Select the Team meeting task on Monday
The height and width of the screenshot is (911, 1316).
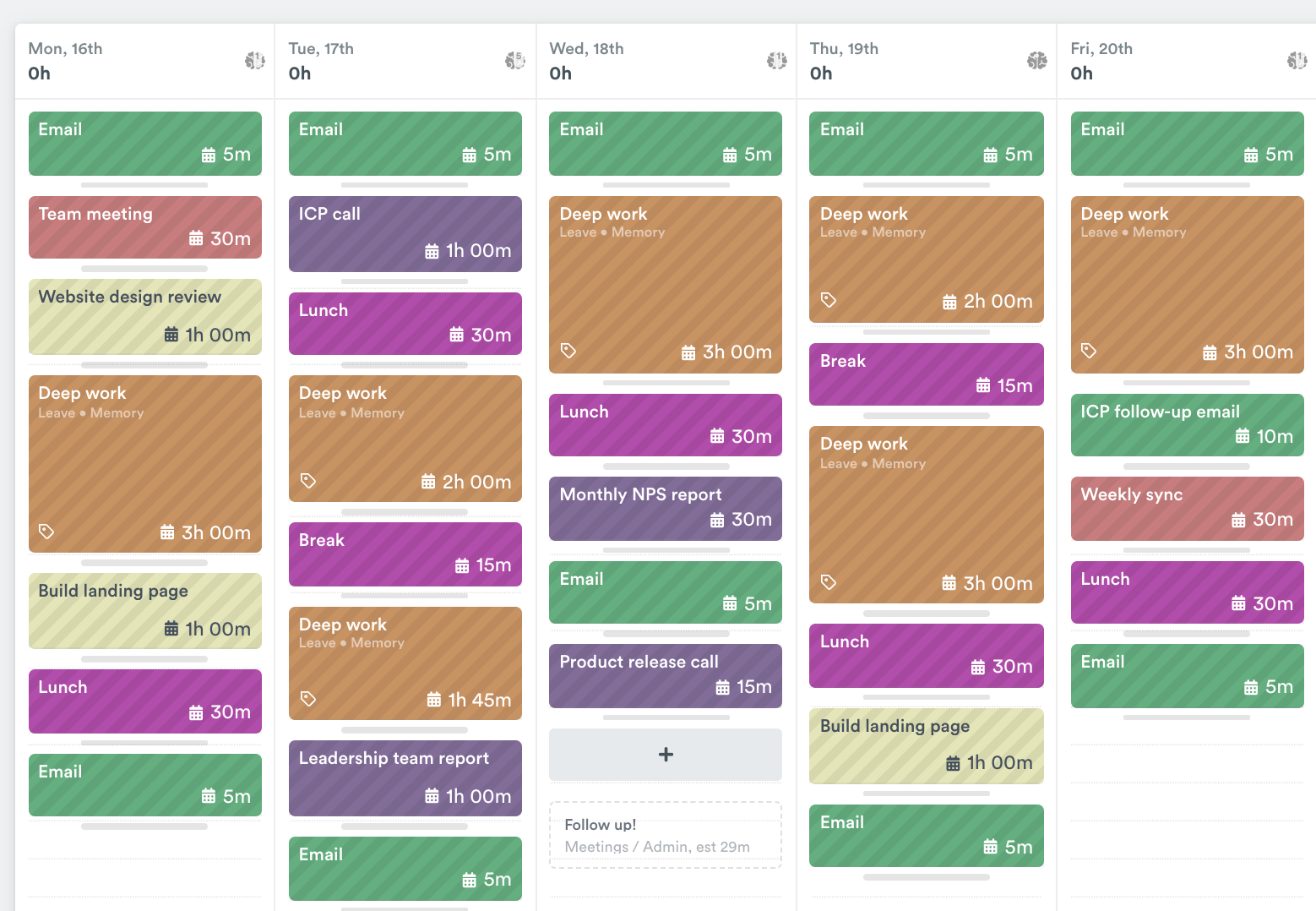click(x=144, y=226)
